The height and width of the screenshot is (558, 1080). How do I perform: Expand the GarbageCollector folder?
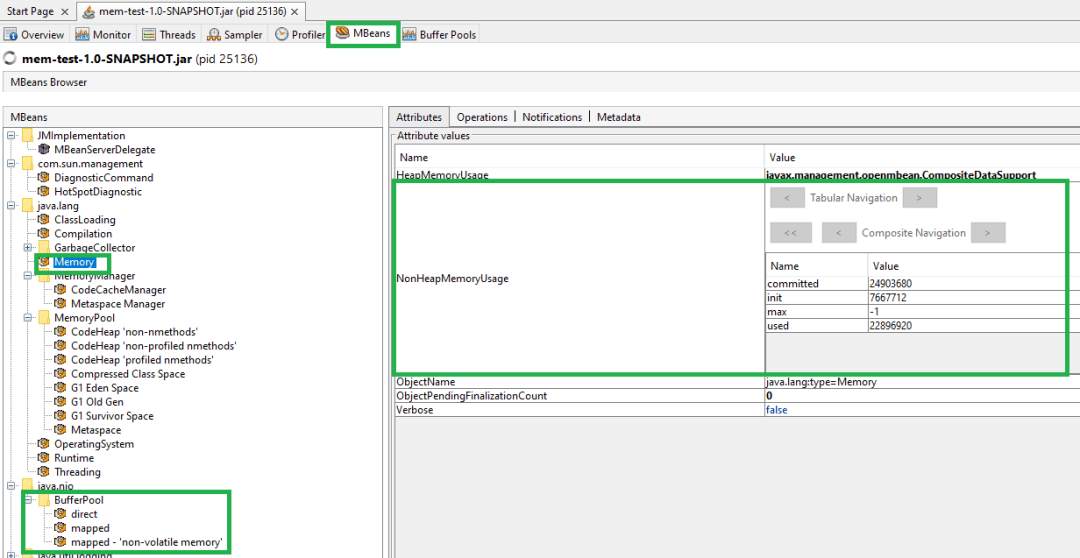click(x=28, y=248)
